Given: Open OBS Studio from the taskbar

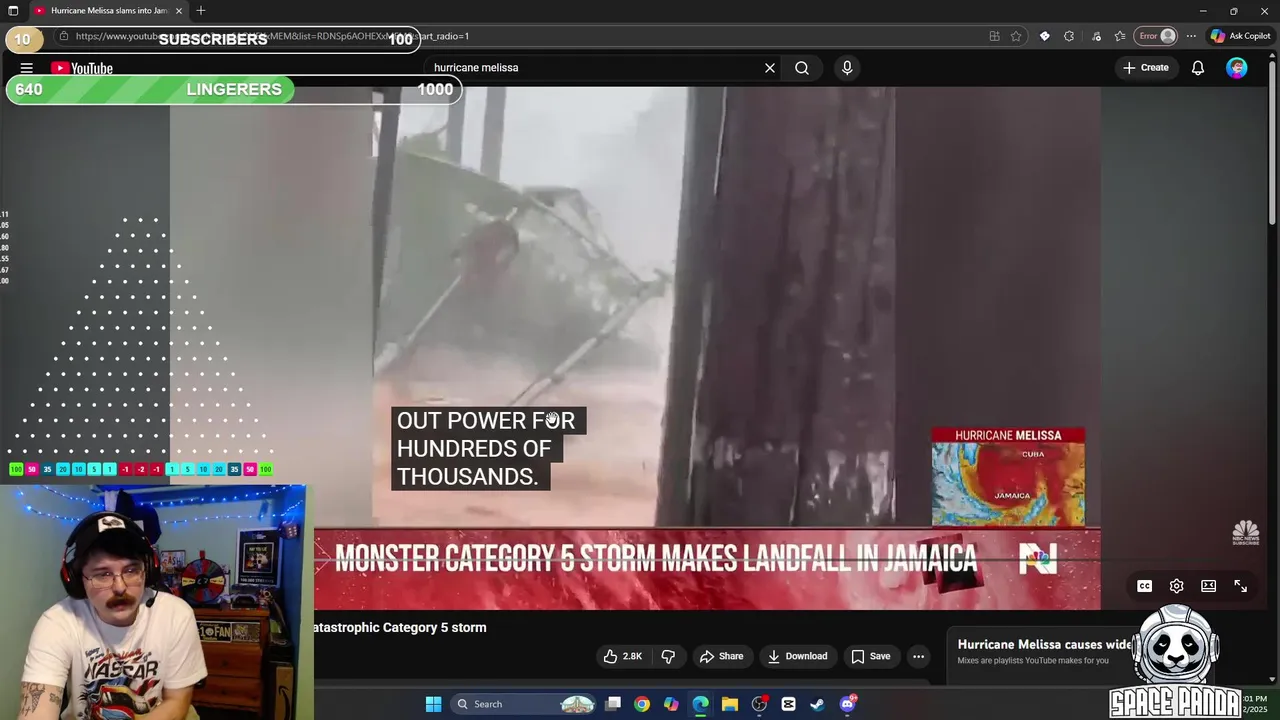Looking at the screenshot, I should (759, 704).
